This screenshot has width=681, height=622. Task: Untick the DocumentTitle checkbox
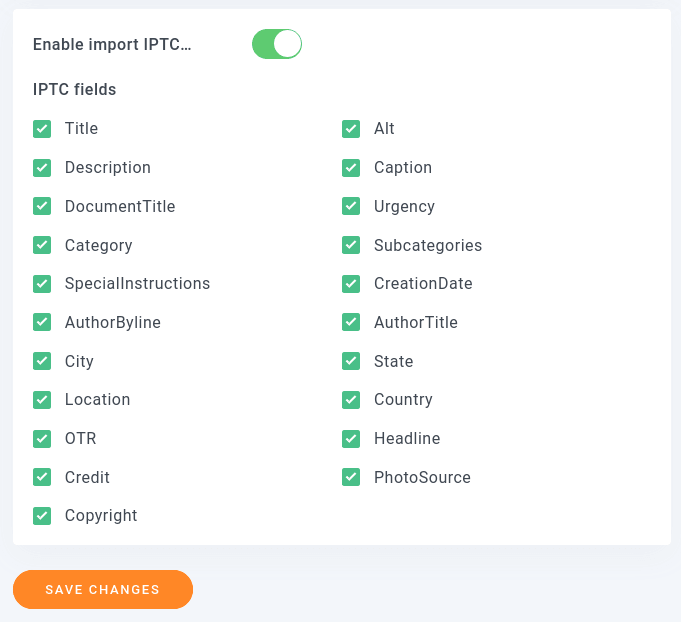42,206
